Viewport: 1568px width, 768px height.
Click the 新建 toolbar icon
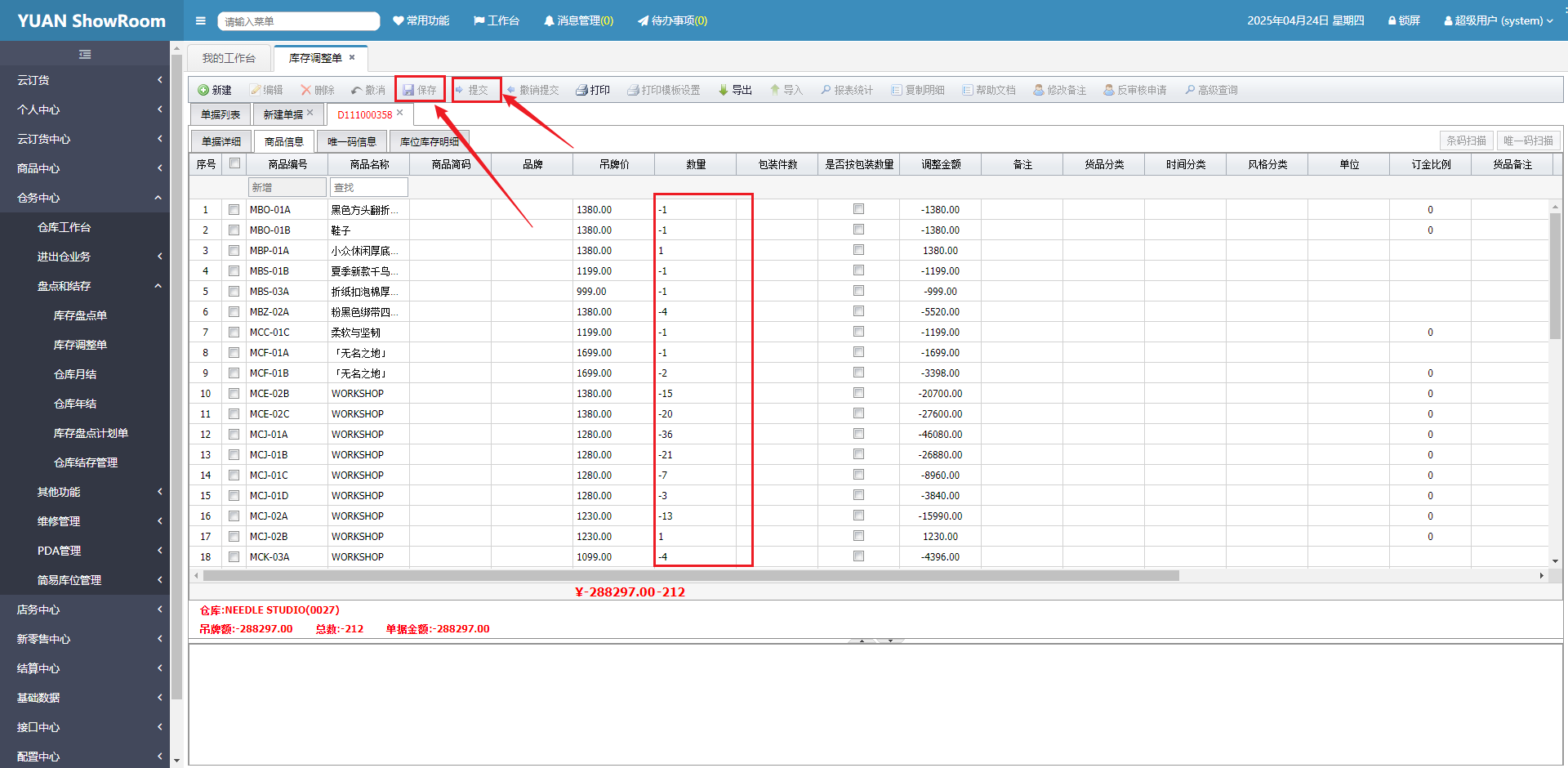point(215,90)
